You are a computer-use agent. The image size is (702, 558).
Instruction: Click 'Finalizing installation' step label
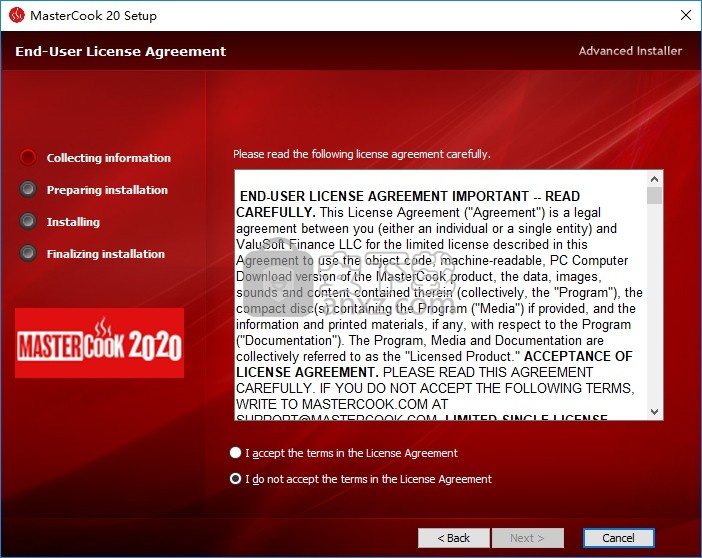(x=106, y=254)
